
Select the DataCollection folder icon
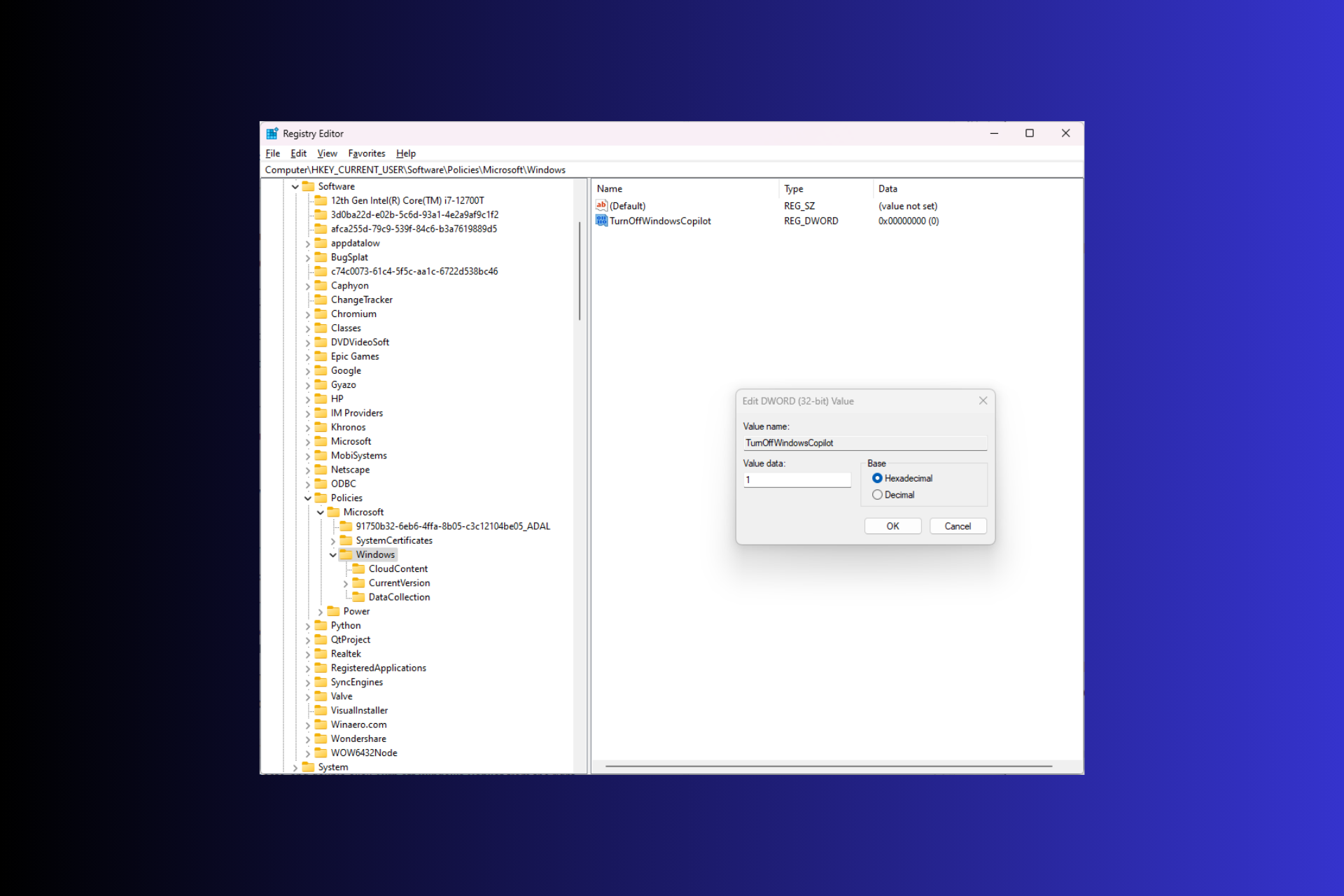(x=358, y=597)
